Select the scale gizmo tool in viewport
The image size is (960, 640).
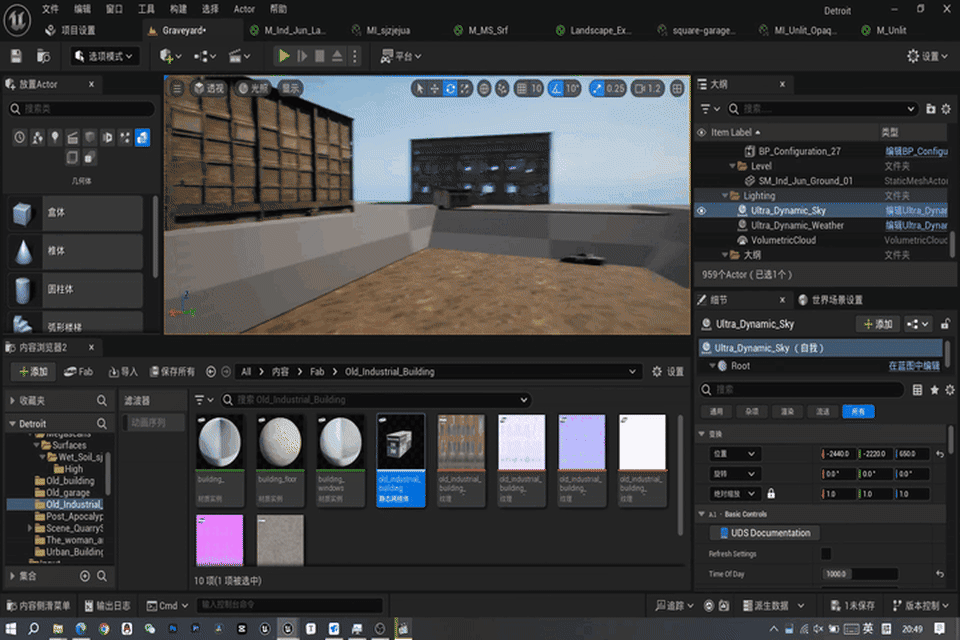coord(465,89)
